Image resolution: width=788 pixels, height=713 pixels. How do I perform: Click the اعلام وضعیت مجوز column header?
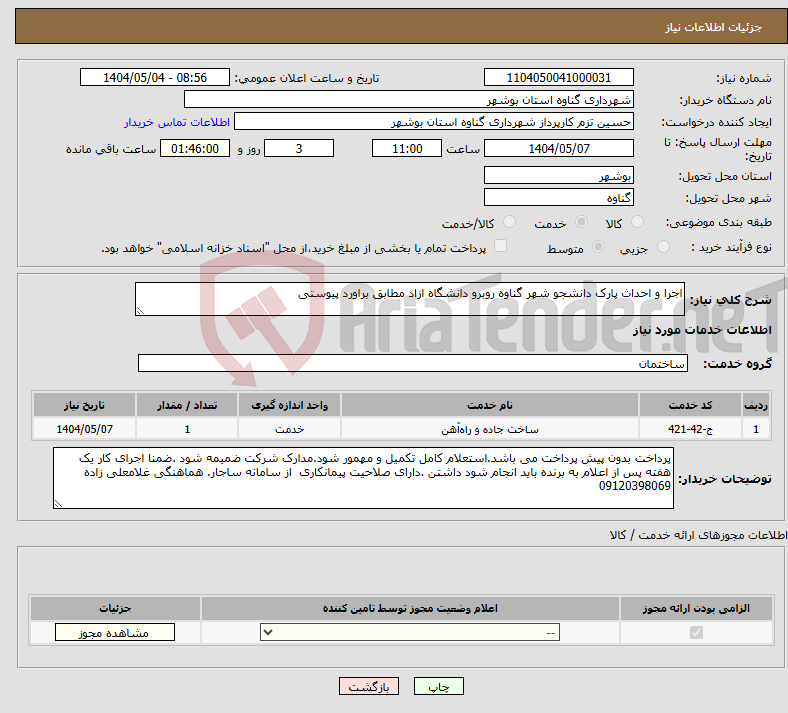click(x=410, y=608)
